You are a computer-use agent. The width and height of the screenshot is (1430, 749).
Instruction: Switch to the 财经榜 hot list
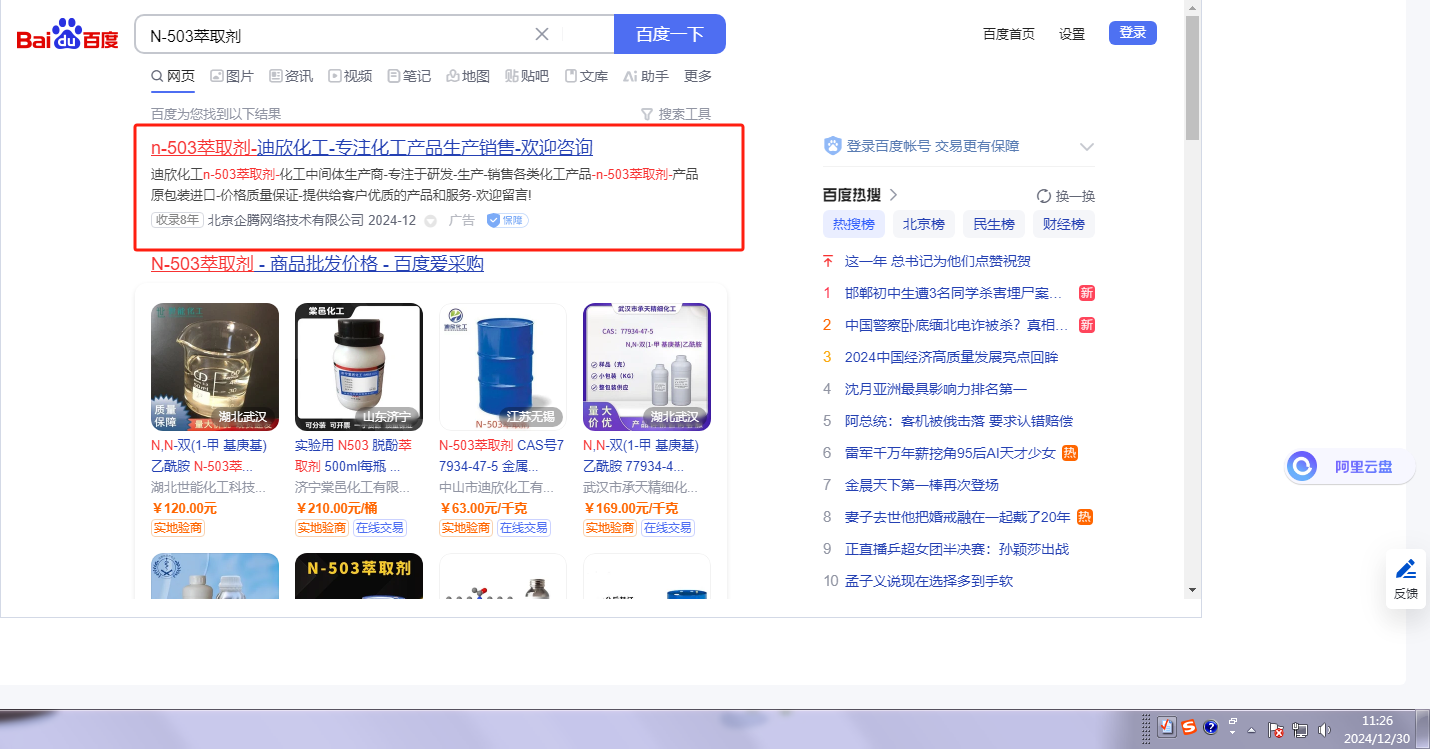tap(1064, 224)
